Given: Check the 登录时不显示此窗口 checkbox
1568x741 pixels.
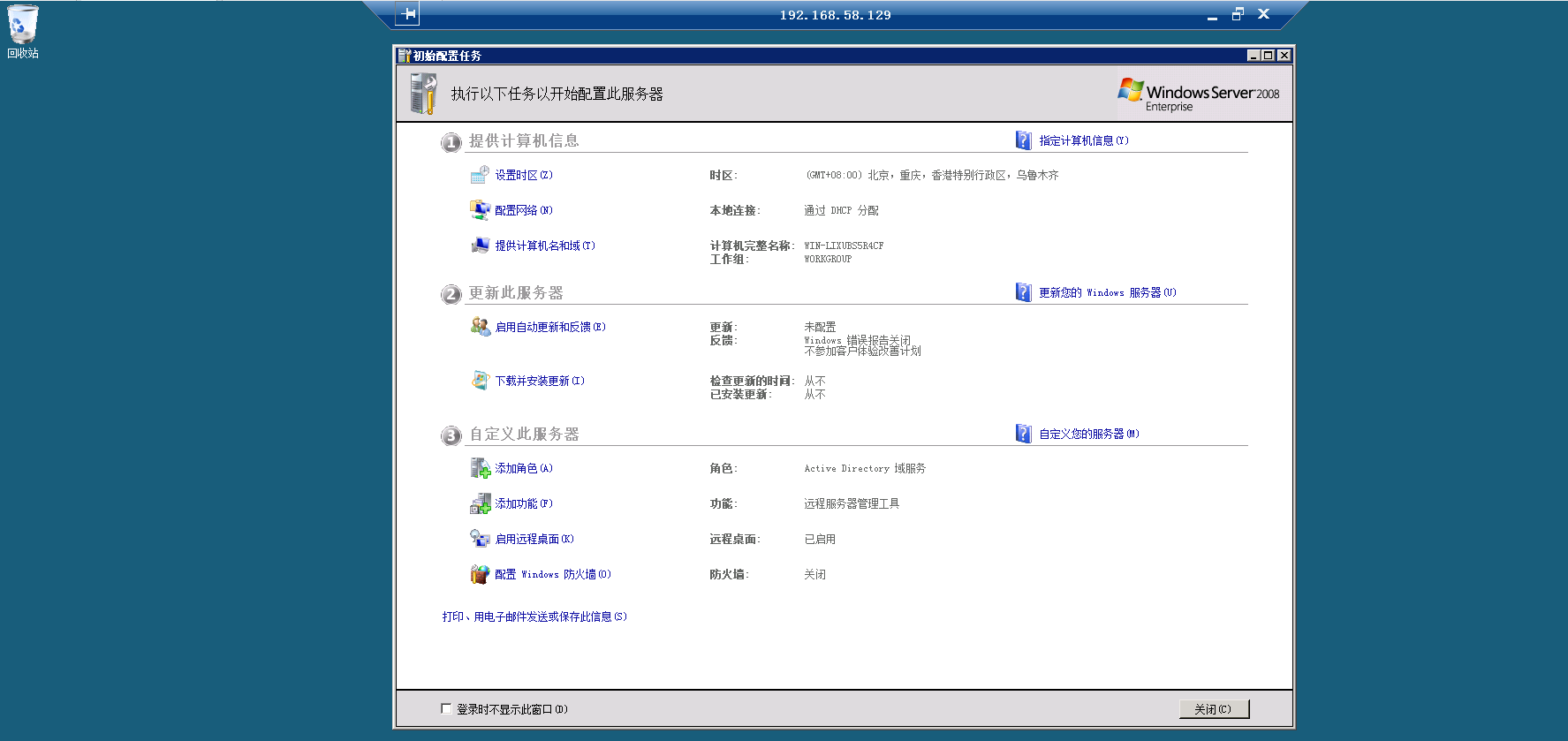Looking at the screenshot, I should [x=446, y=708].
